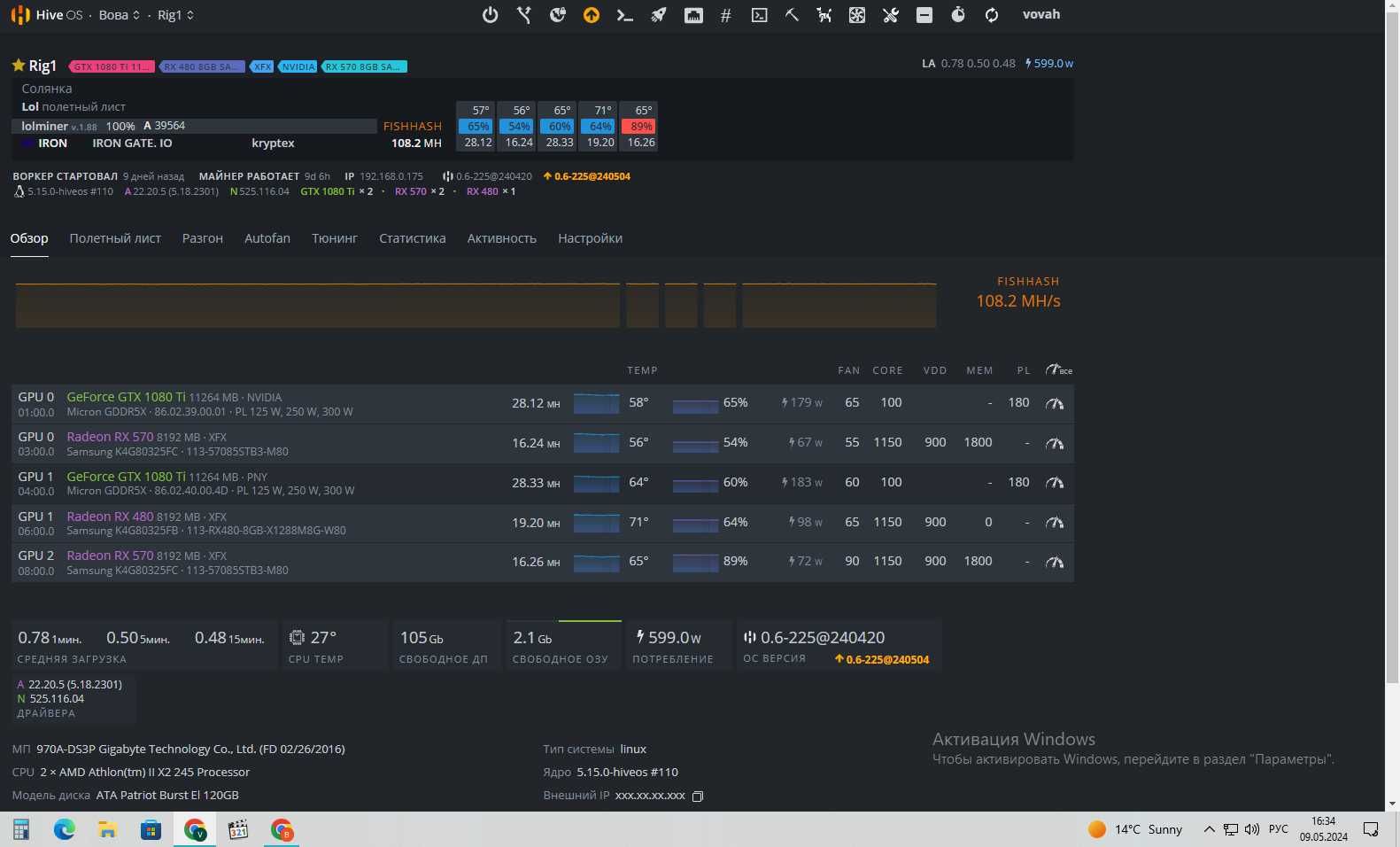The image size is (1400, 847).
Task: Click the wrench and screwdriver tools icon
Action: (891, 15)
